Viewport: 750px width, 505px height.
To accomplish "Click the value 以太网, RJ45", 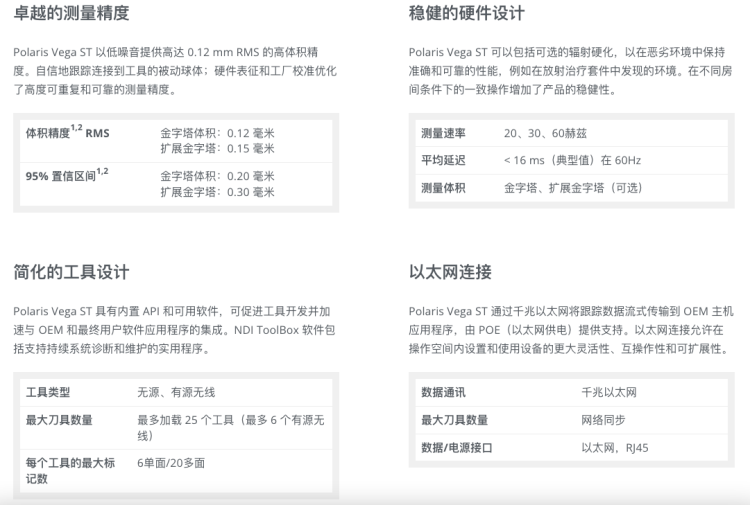I will pos(615,448).
